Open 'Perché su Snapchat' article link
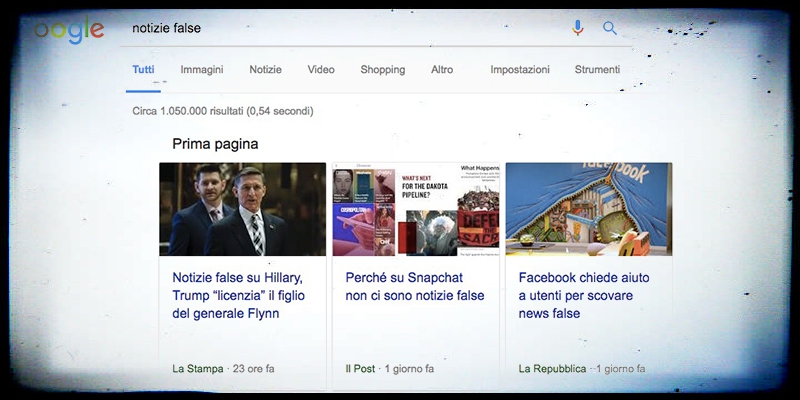800x400 pixels. coord(414,286)
